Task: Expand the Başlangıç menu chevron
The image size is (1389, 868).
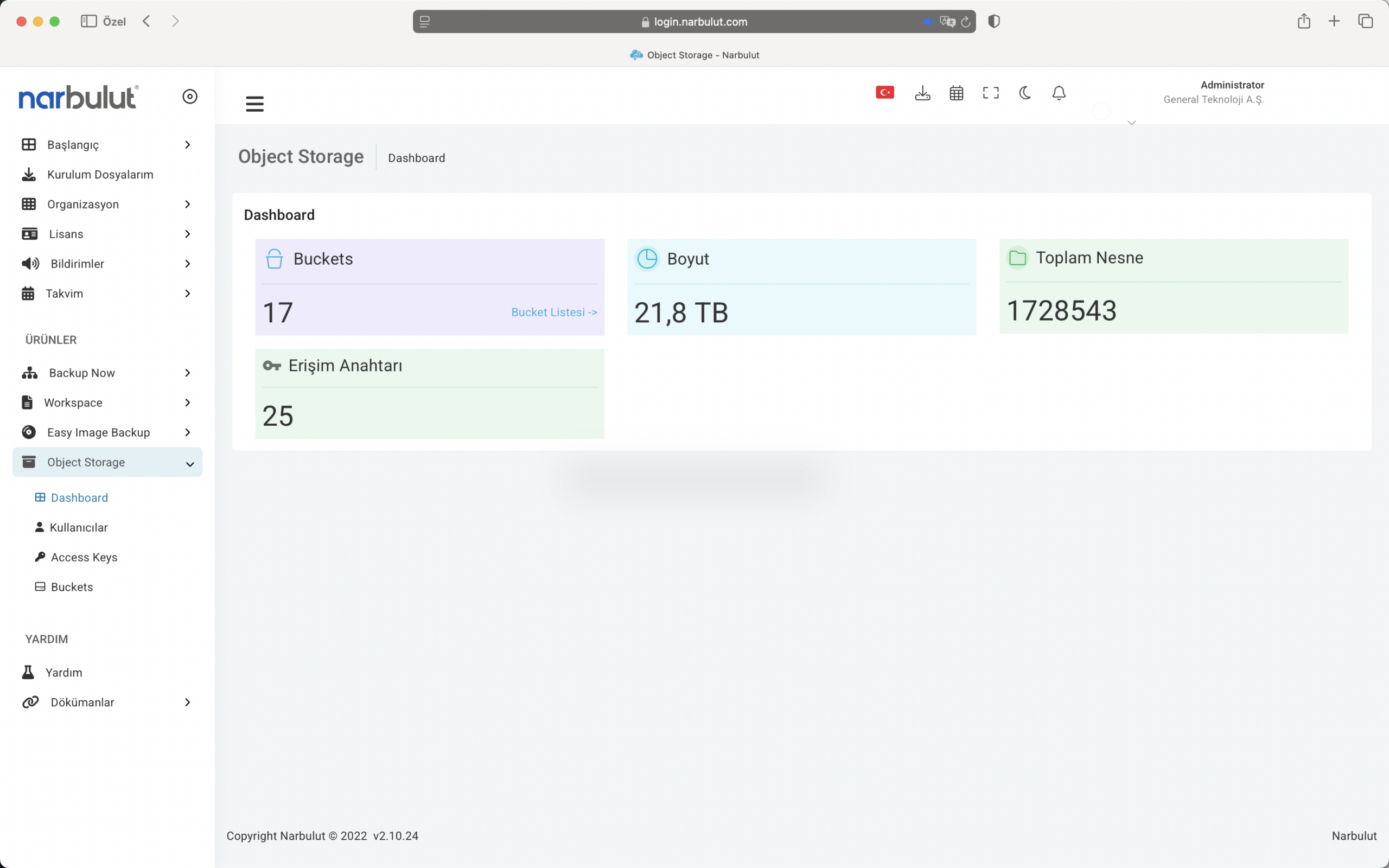Action: coord(187,145)
